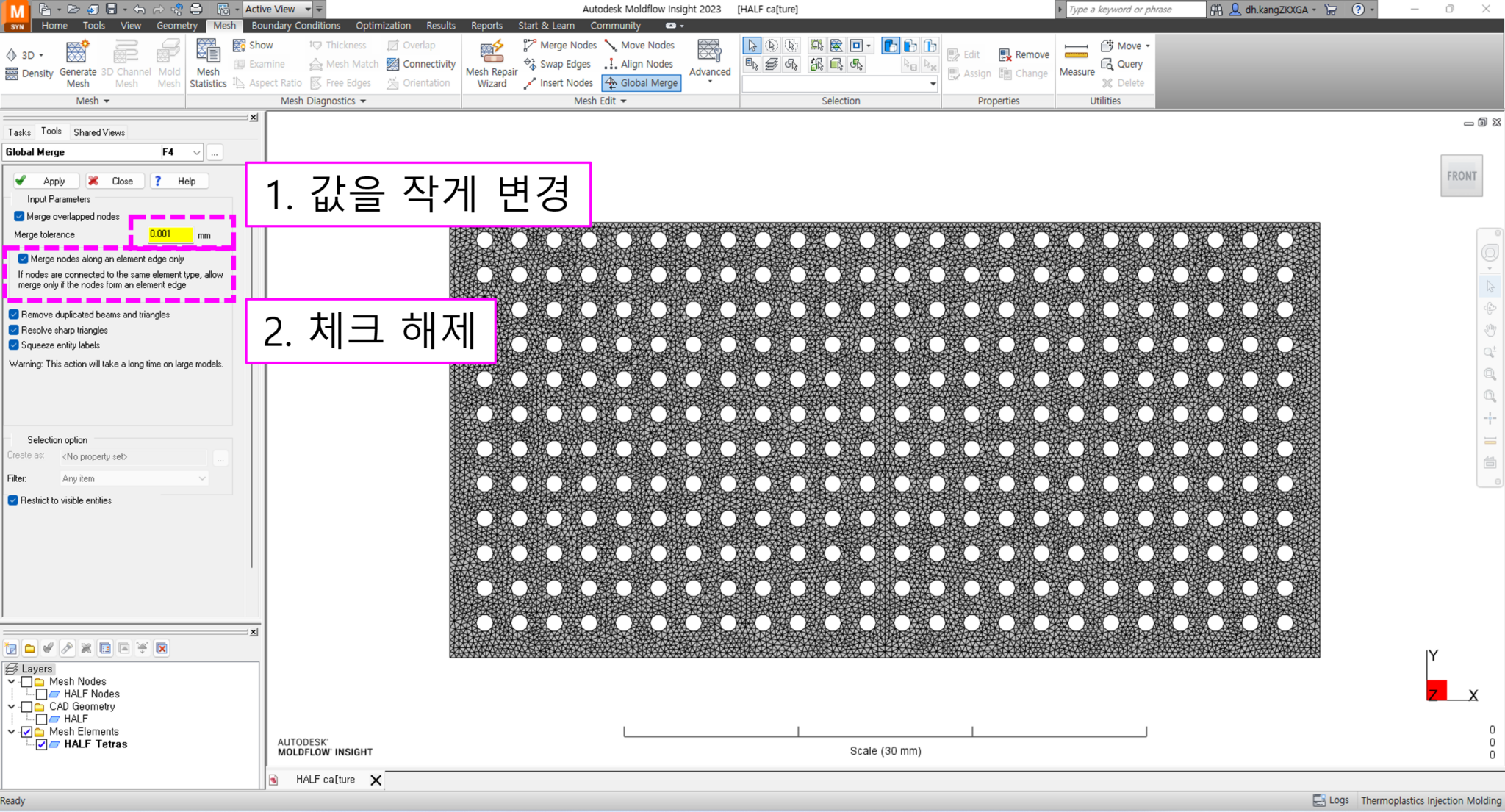1505x812 pixels.
Task: Click the Mesh Statistics icon
Action: pos(208,63)
